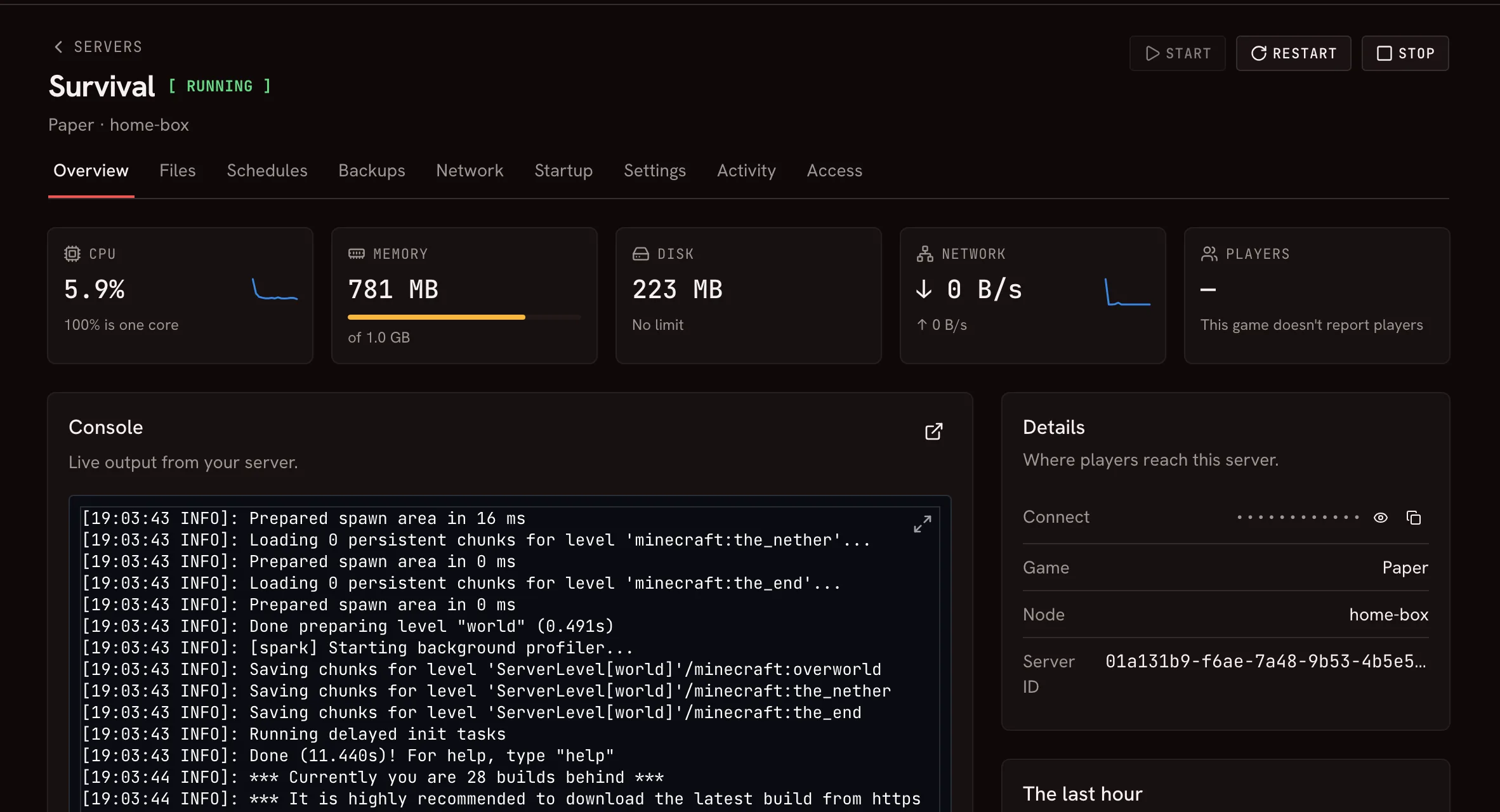Click the Memory card icon
Image resolution: width=1500 pixels, height=812 pixels.
click(357, 254)
